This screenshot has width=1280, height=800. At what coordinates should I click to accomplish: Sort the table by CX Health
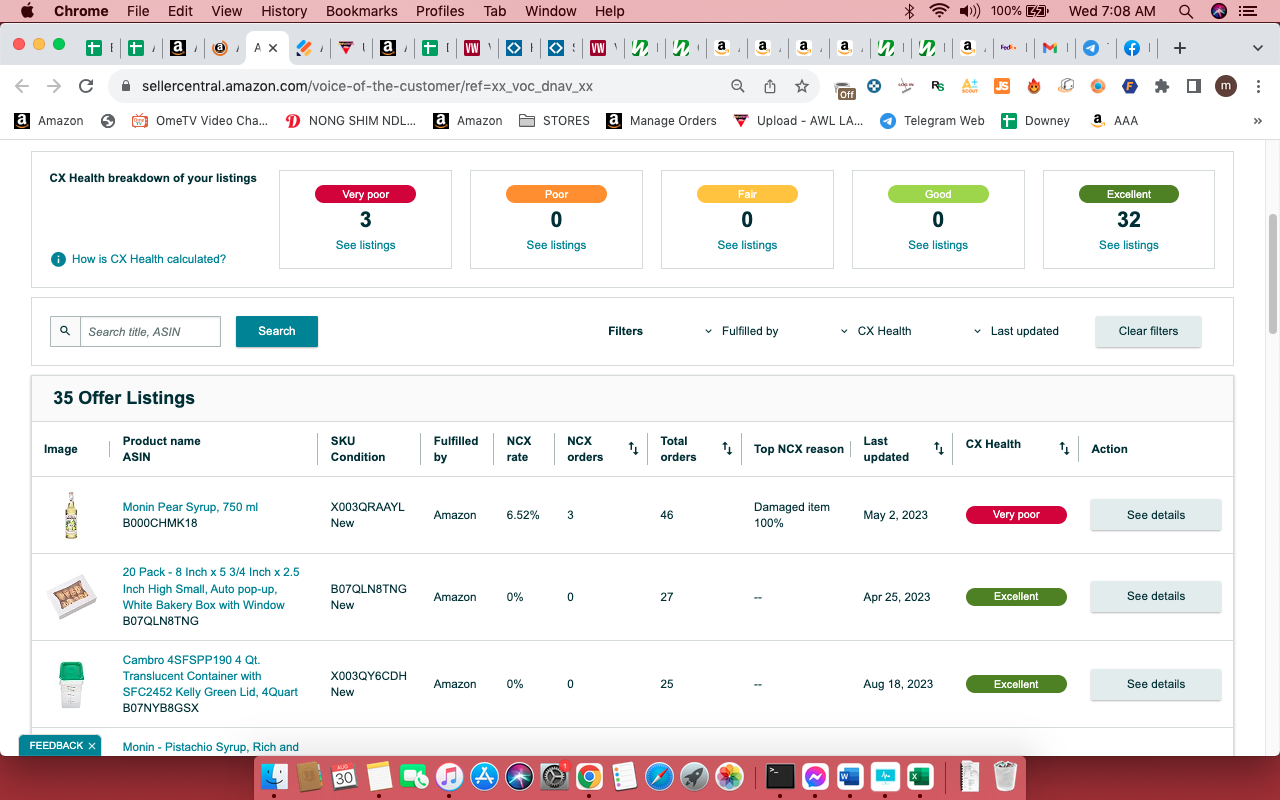pyautogui.click(x=1064, y=449)
